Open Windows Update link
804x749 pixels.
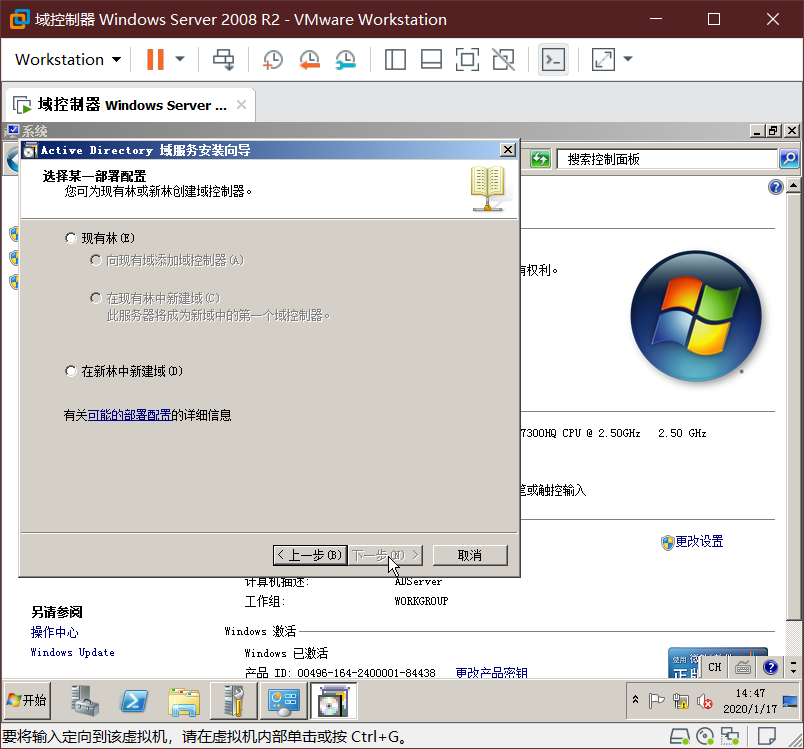coord(72,652)
